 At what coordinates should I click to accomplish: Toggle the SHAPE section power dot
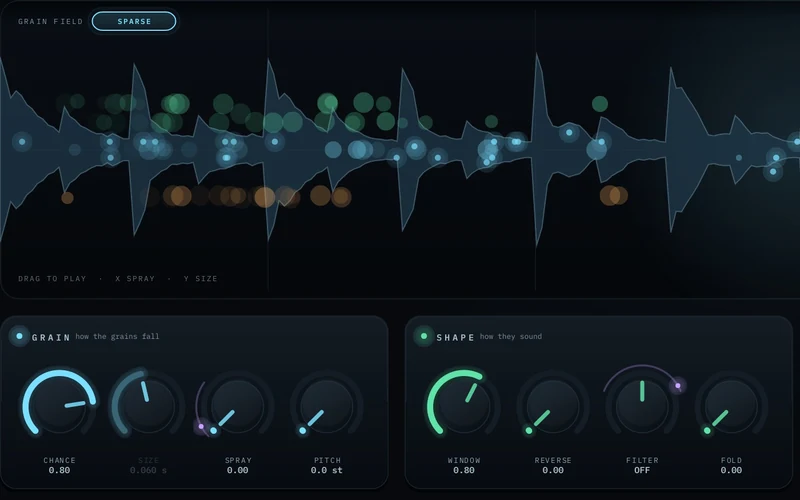tap(423, 336)
